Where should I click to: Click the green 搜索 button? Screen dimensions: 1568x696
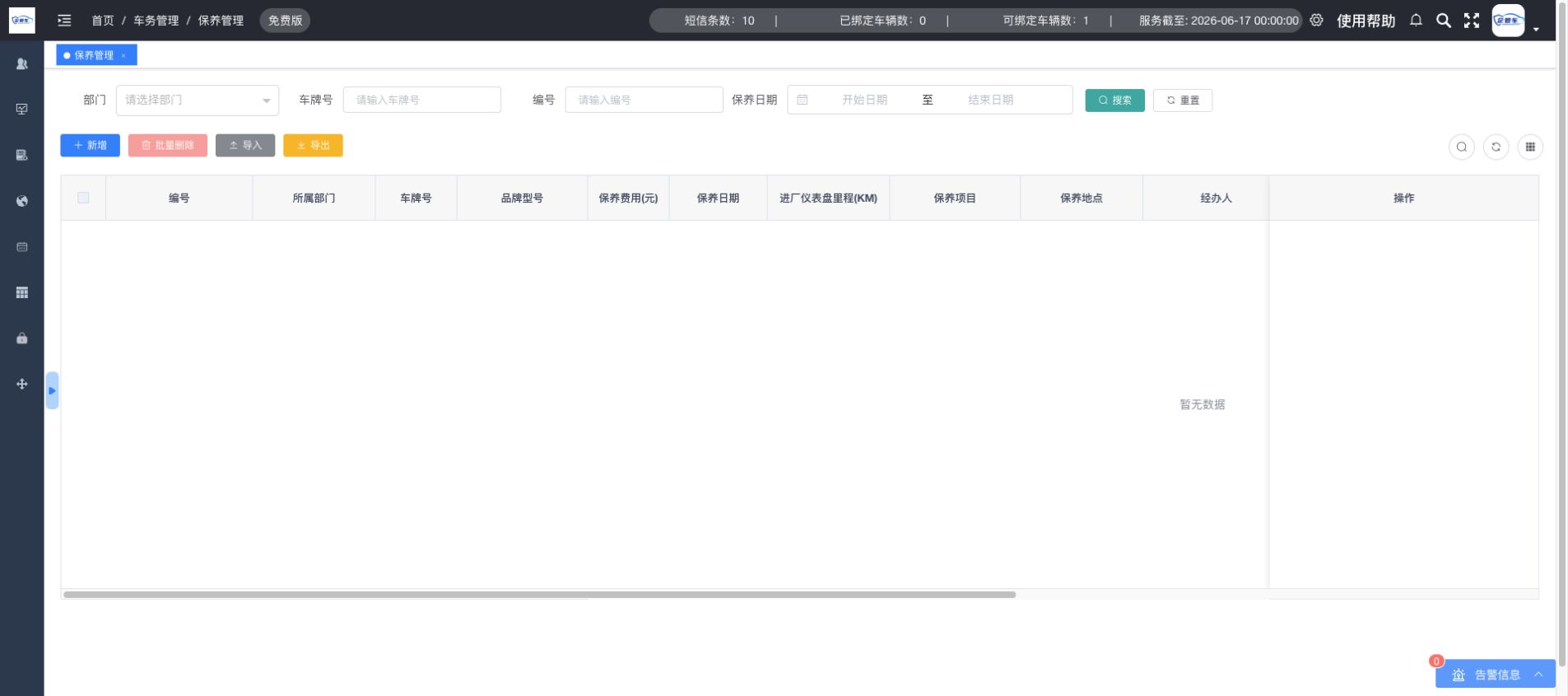pyautogui.click(x=1114, y=100)
